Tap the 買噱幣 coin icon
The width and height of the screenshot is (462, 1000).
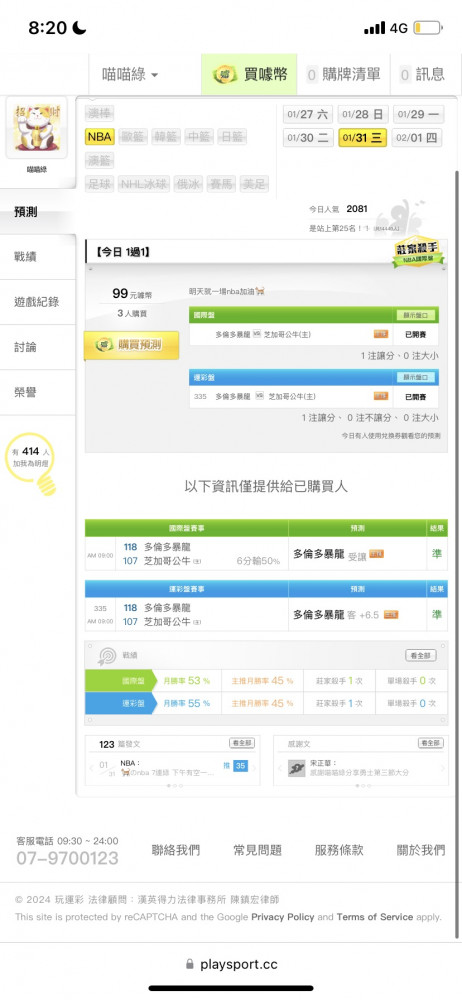225,75
